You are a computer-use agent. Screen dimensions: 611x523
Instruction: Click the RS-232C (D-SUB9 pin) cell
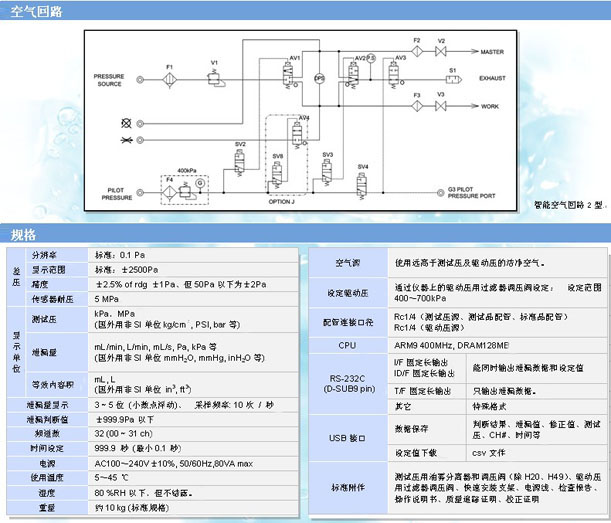[347, 383]
